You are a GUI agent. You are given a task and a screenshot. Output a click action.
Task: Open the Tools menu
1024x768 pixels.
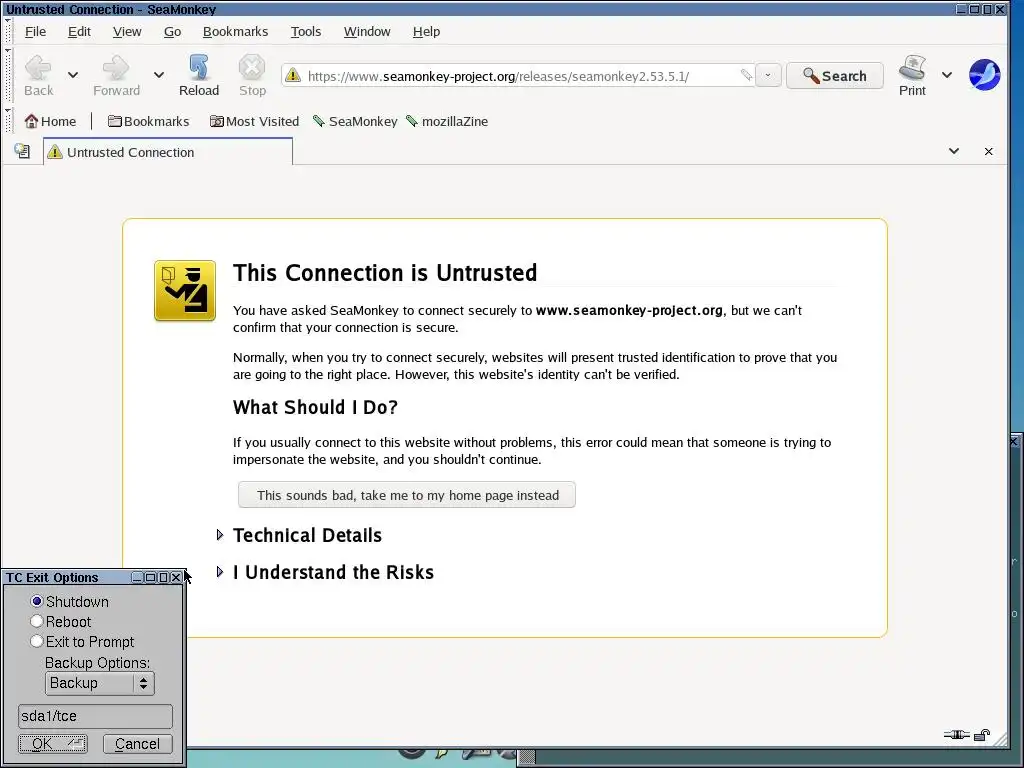pyautogui.click(x=306, y=31)
